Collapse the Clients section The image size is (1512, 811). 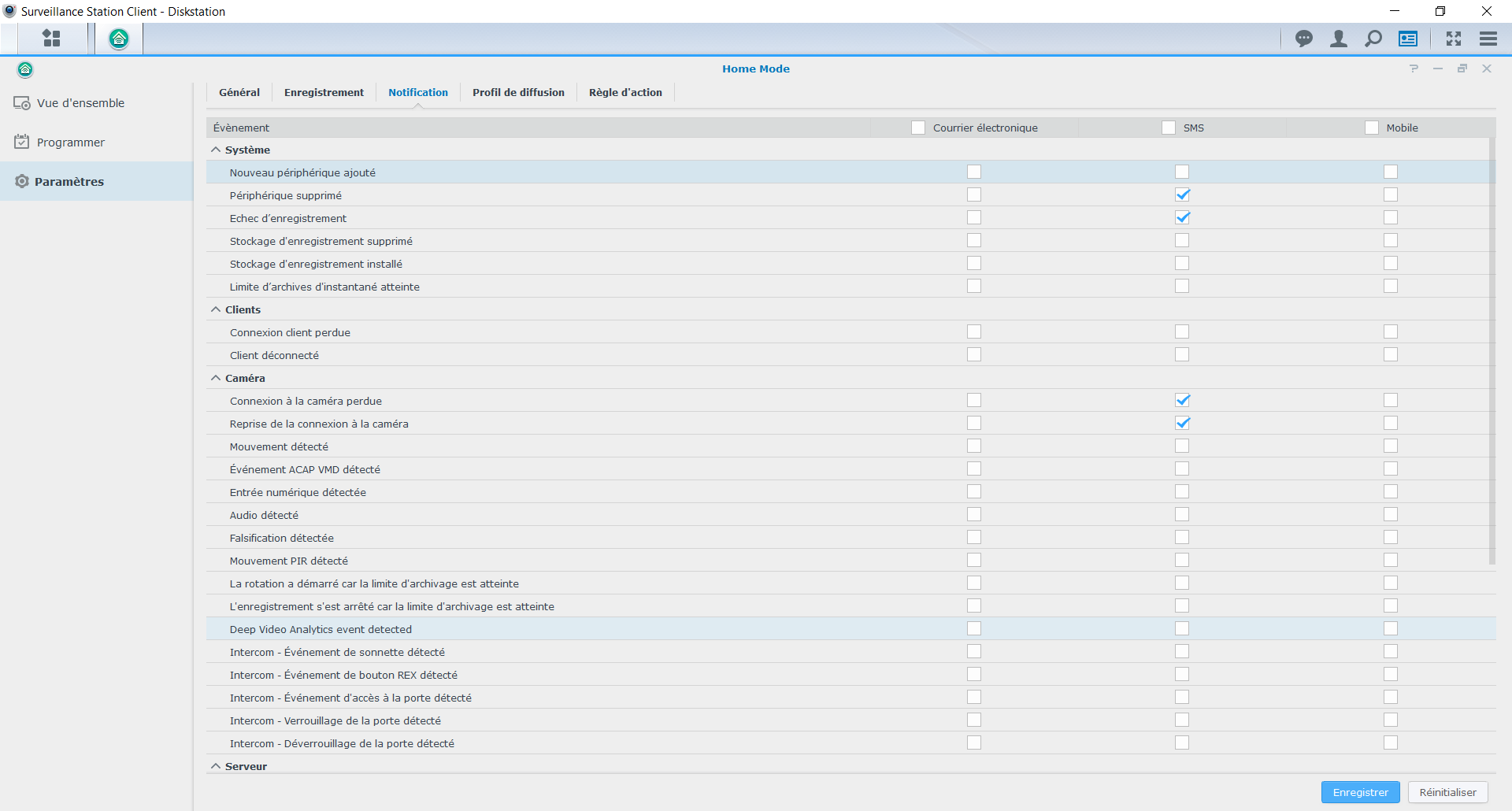coord(216,309)
